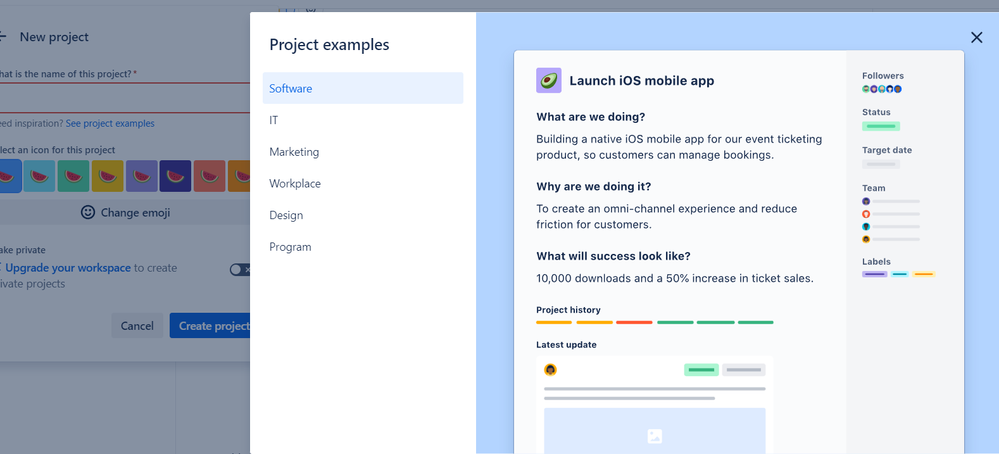The width and height of the screenshot is (999, 454).
Task: Follow the "Upgrade your workspace" link
Action: [x=68, y=268]
